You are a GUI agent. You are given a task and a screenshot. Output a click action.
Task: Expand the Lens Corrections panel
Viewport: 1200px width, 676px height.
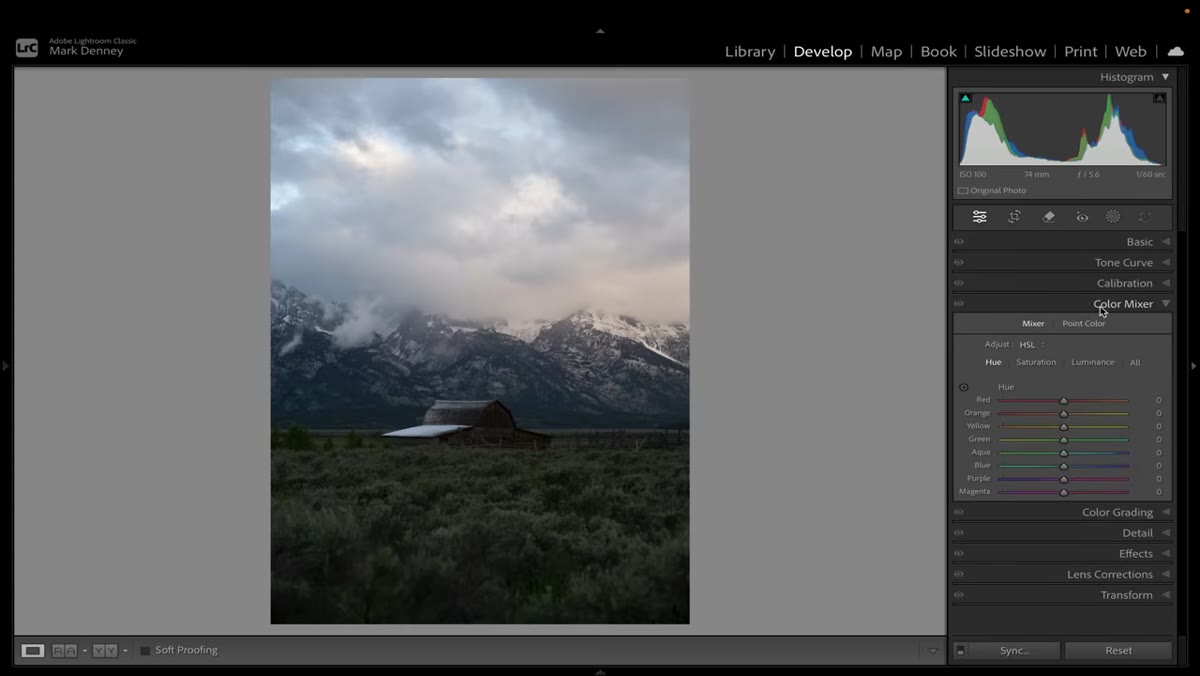1165,574
